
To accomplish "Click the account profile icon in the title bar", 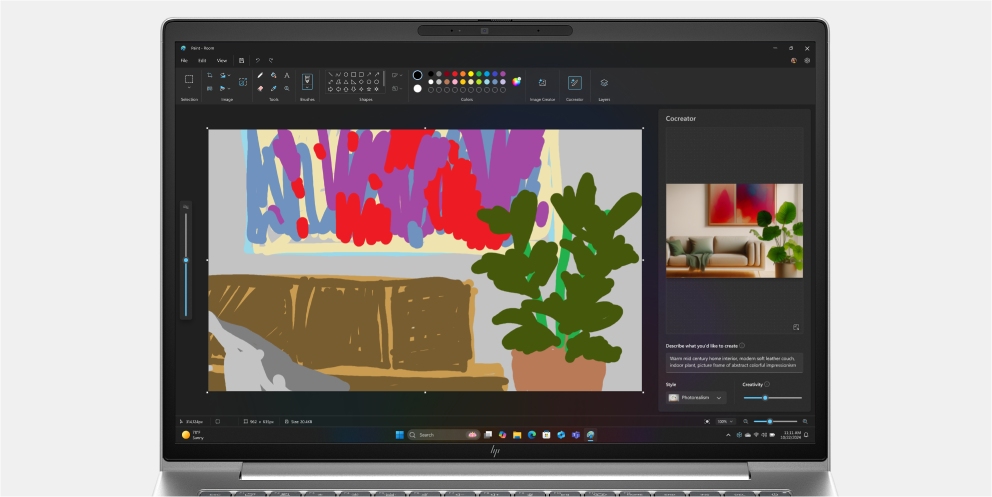I will pos(793,61).
